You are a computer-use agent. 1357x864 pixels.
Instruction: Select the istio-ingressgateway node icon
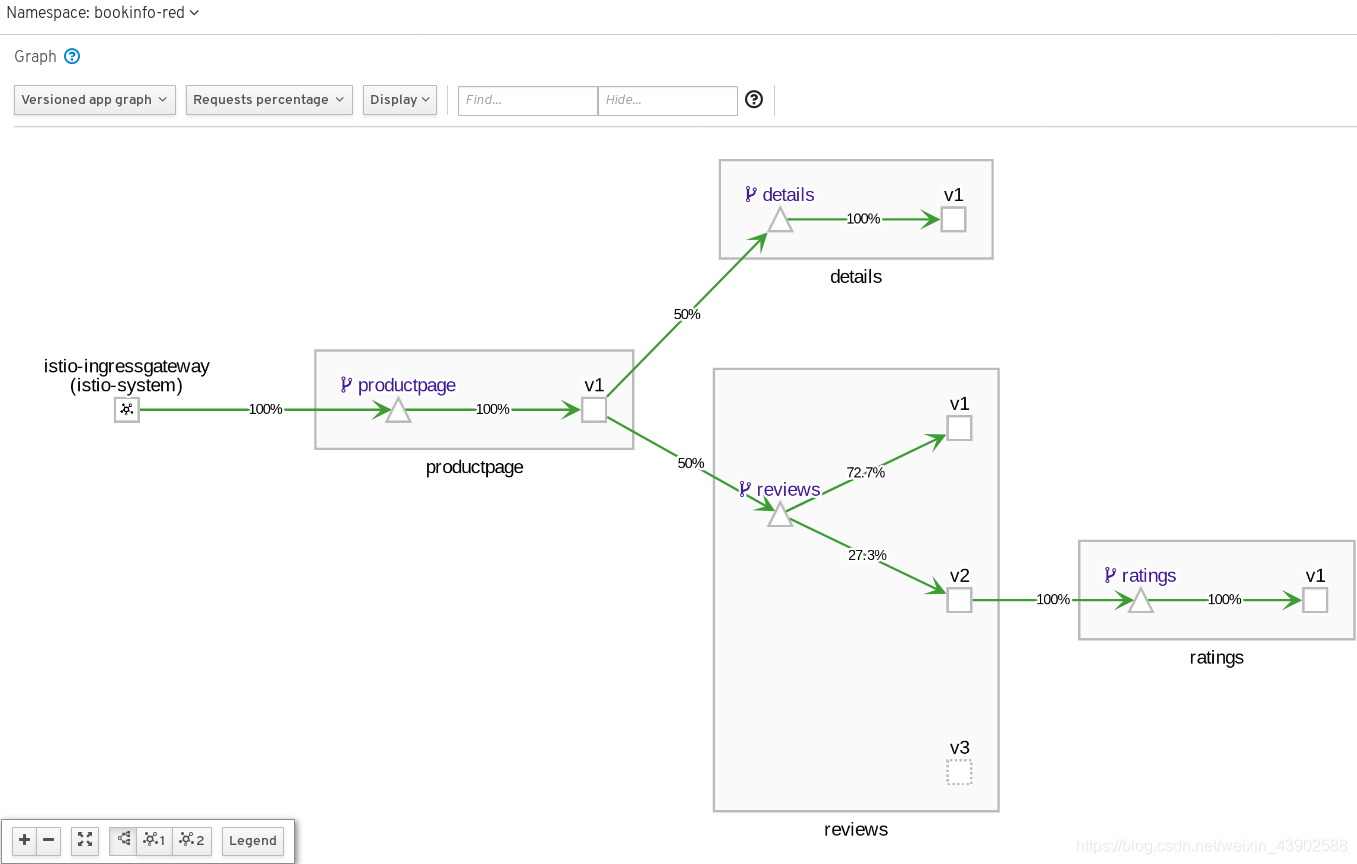tap(127, 410)
